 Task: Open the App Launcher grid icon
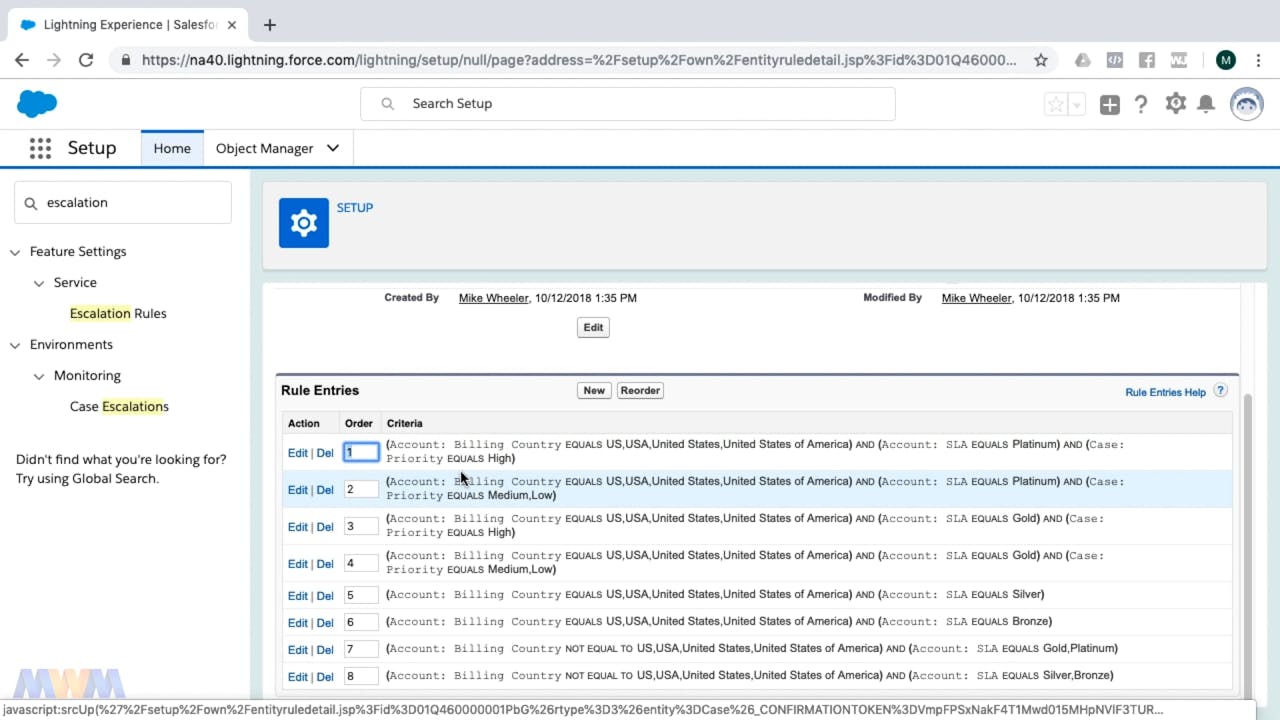pos(40,148)
